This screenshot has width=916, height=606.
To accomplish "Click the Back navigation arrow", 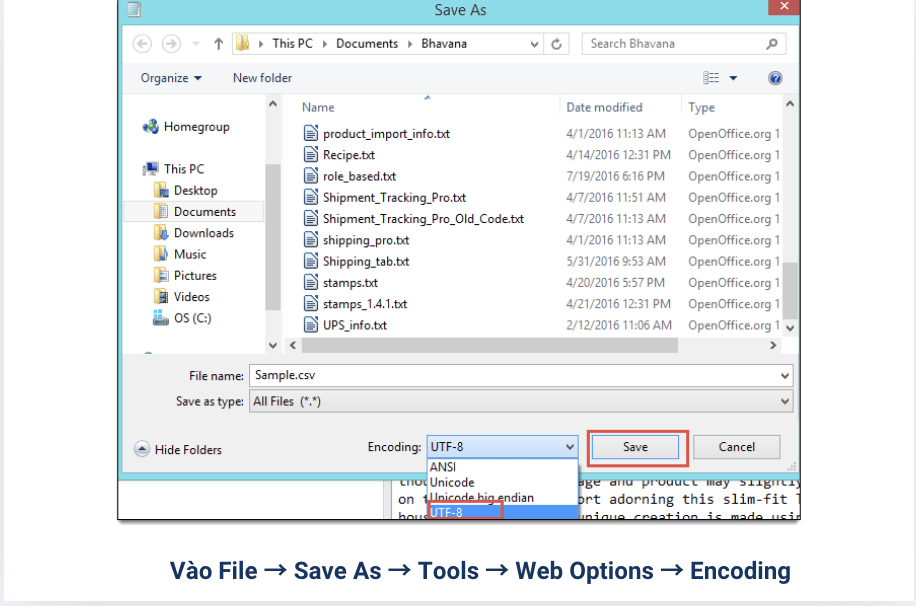I will (x=142, y=44).
